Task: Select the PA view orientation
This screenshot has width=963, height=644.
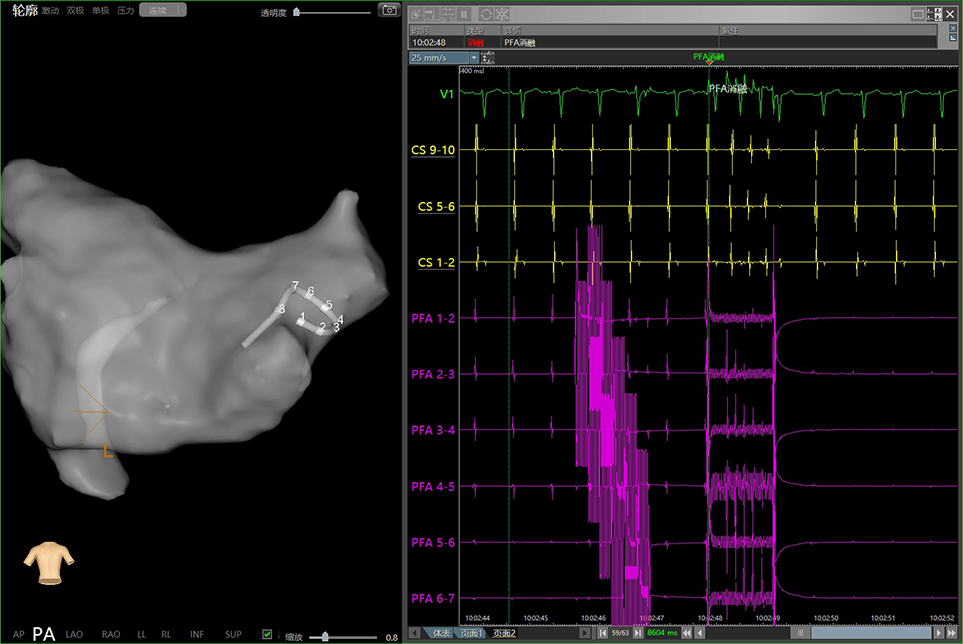Action: (x=43, y=634)
